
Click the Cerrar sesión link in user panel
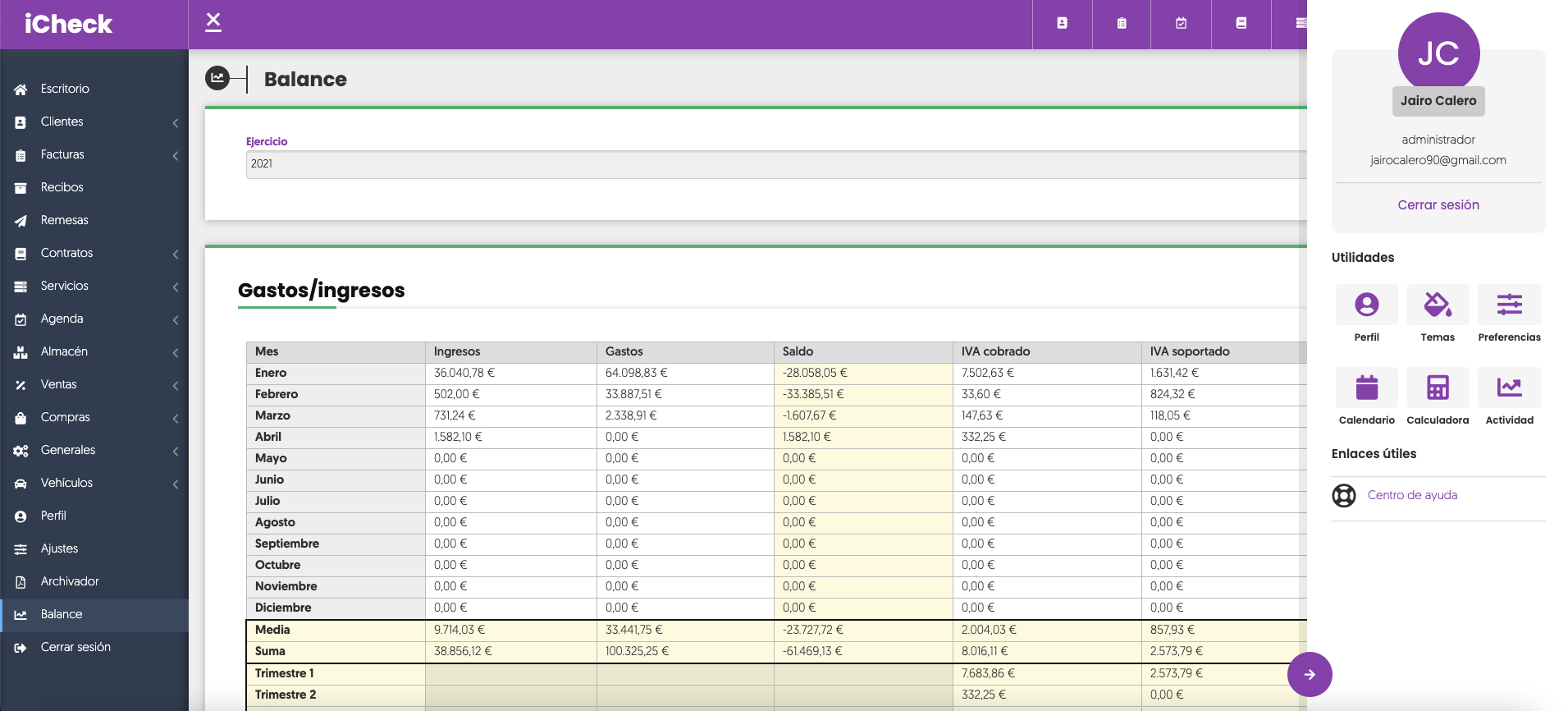1438,205
